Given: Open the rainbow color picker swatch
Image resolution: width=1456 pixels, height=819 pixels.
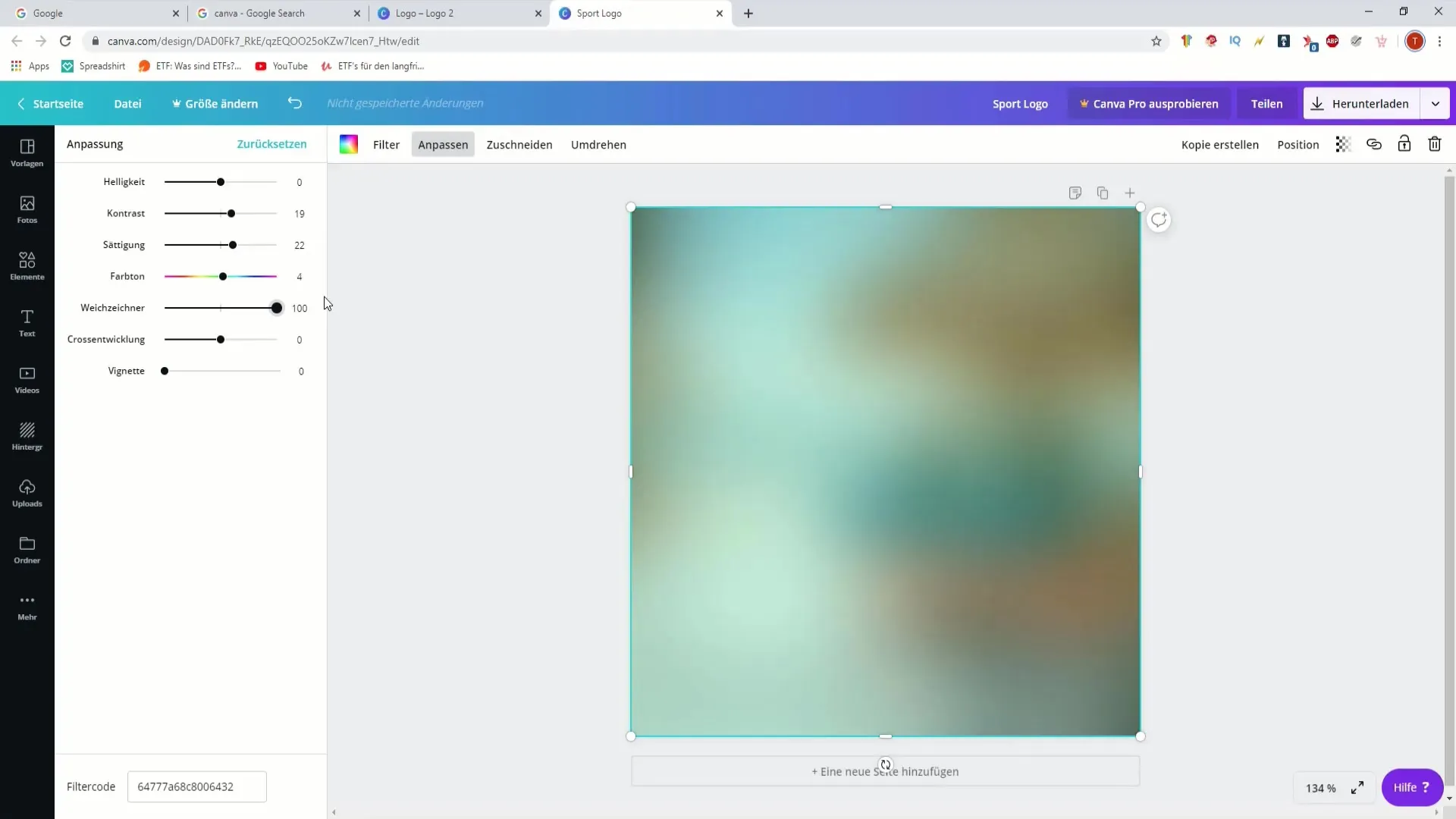Looking at the screenshot, I should point(349,144).
